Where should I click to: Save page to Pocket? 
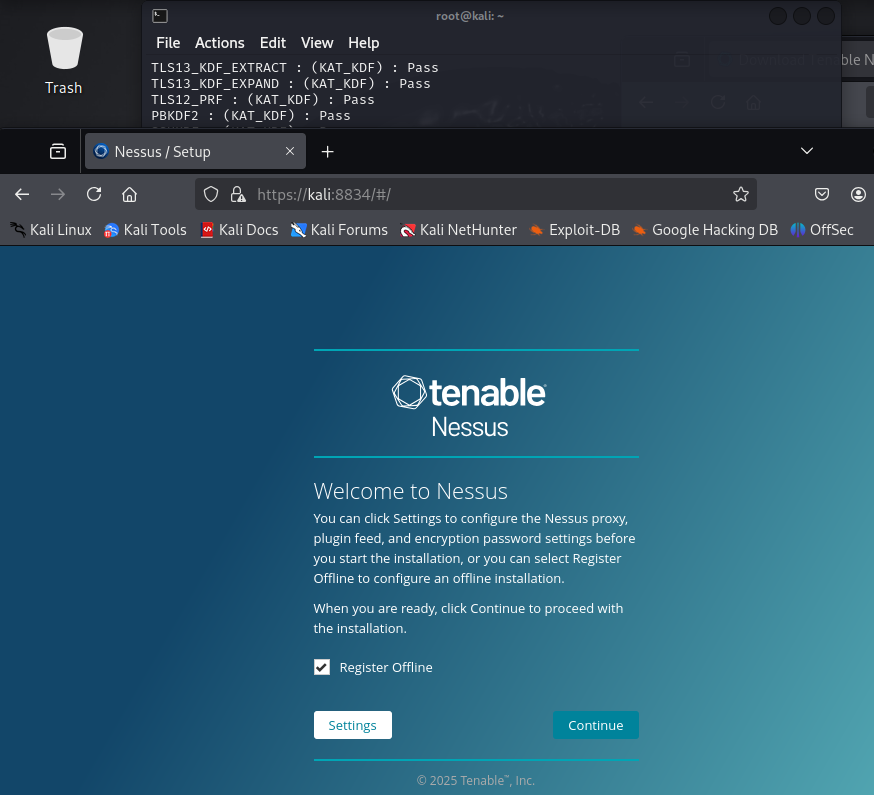pos(822,195)
